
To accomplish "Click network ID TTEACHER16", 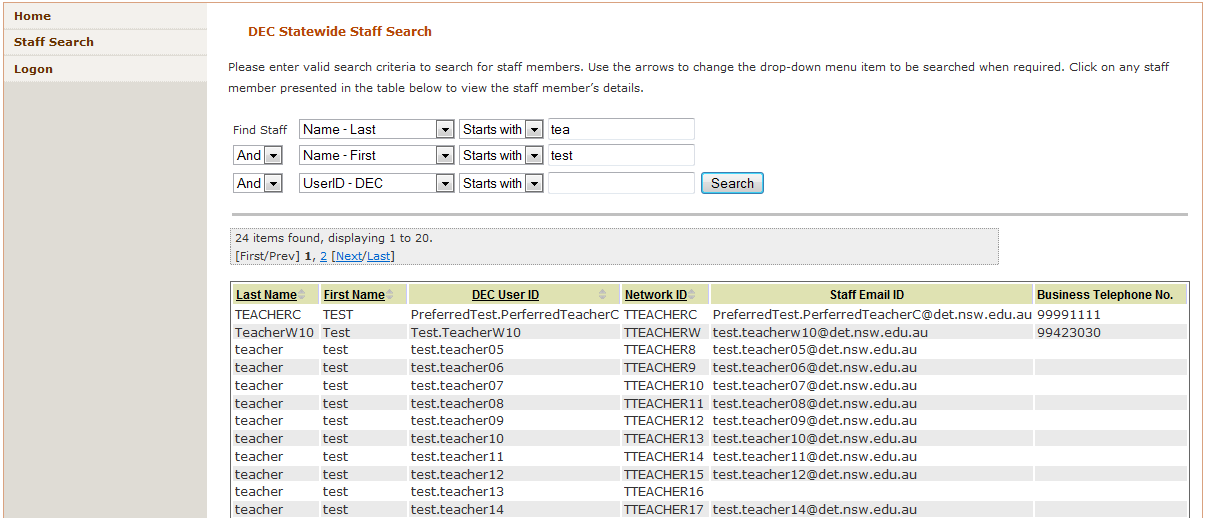I will tap(664, 491).
